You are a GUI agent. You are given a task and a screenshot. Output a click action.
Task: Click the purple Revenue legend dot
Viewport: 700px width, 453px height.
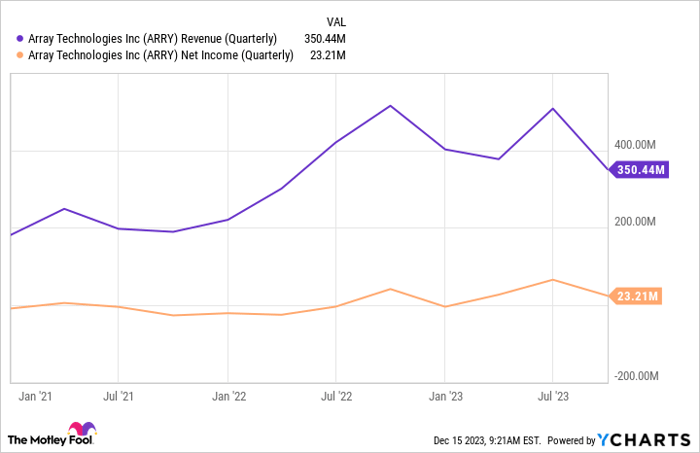pyautogui.click(x=20, y=39)
